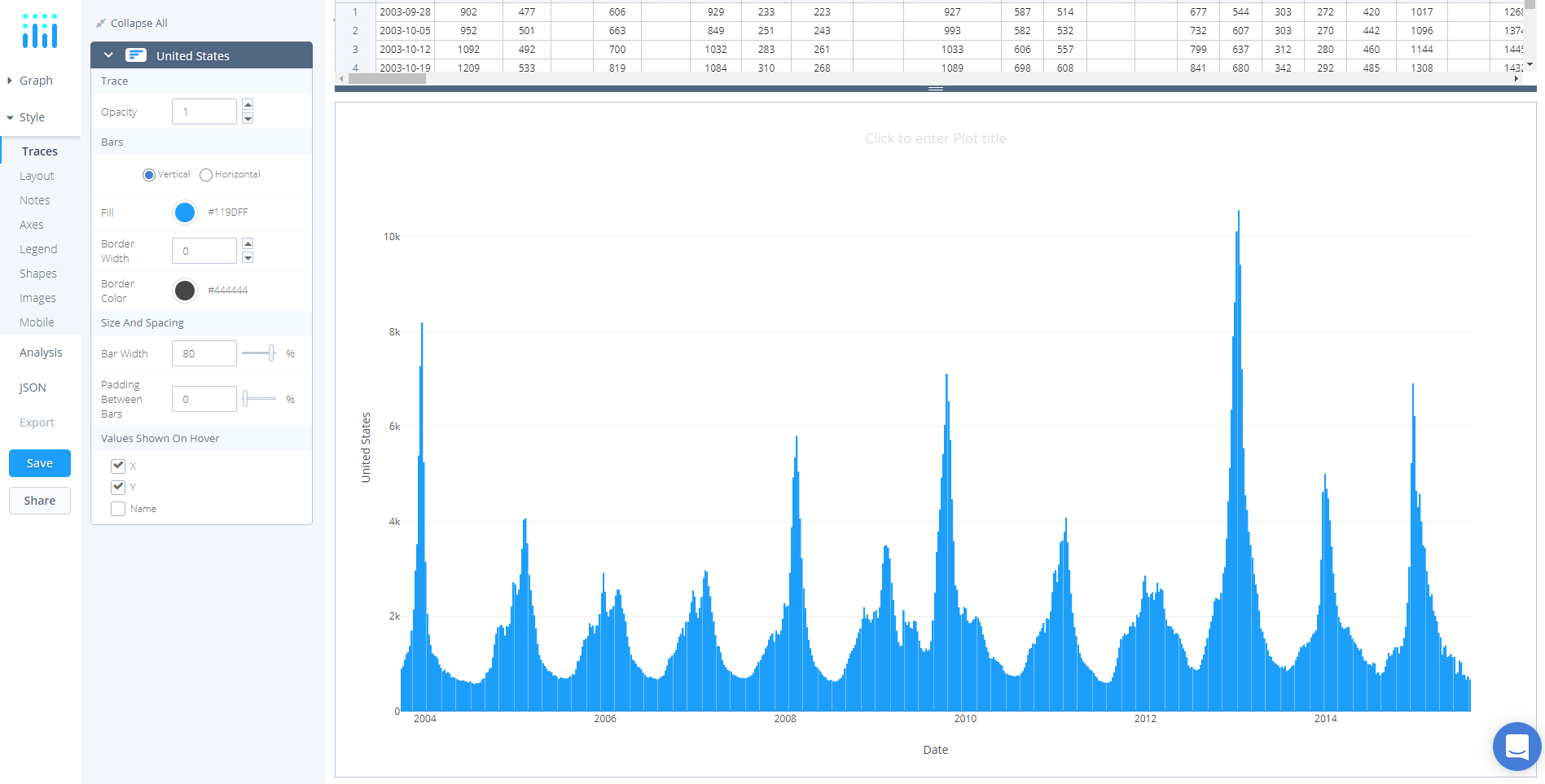Open the Layout style tab
Viewport: 1545px width, 784px height.
tap(37, 176)
